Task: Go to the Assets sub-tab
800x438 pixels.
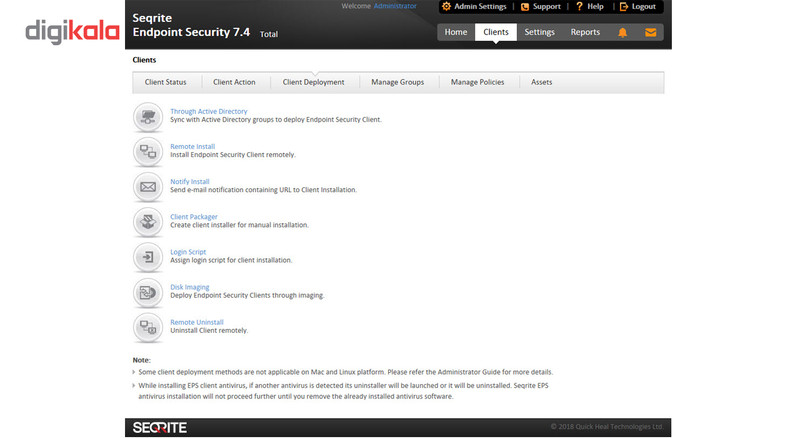Action: pos(541,82)
